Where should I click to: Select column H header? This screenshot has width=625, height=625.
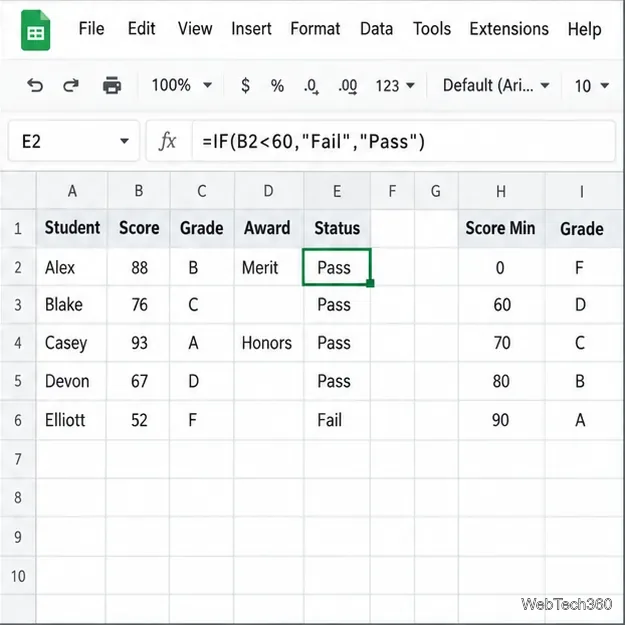(501, 191)
